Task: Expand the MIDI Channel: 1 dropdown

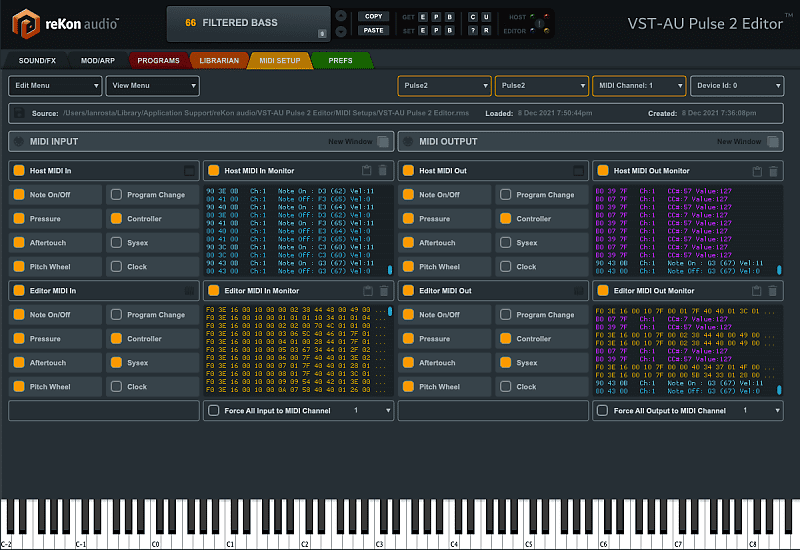Action: [639, 86]
